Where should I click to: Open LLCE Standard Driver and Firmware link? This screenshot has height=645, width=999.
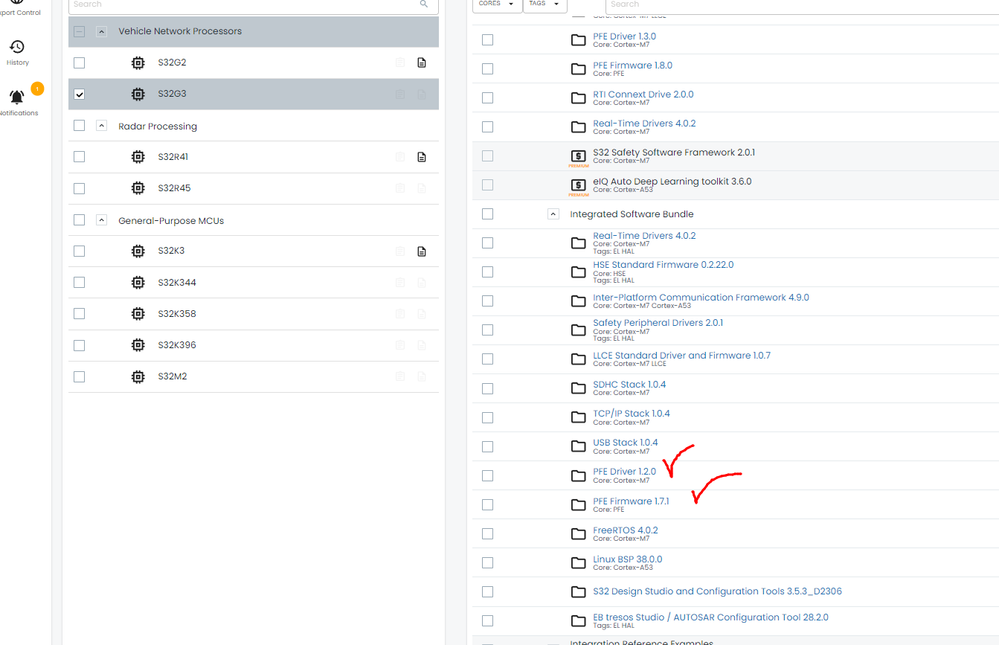(681, 355)
